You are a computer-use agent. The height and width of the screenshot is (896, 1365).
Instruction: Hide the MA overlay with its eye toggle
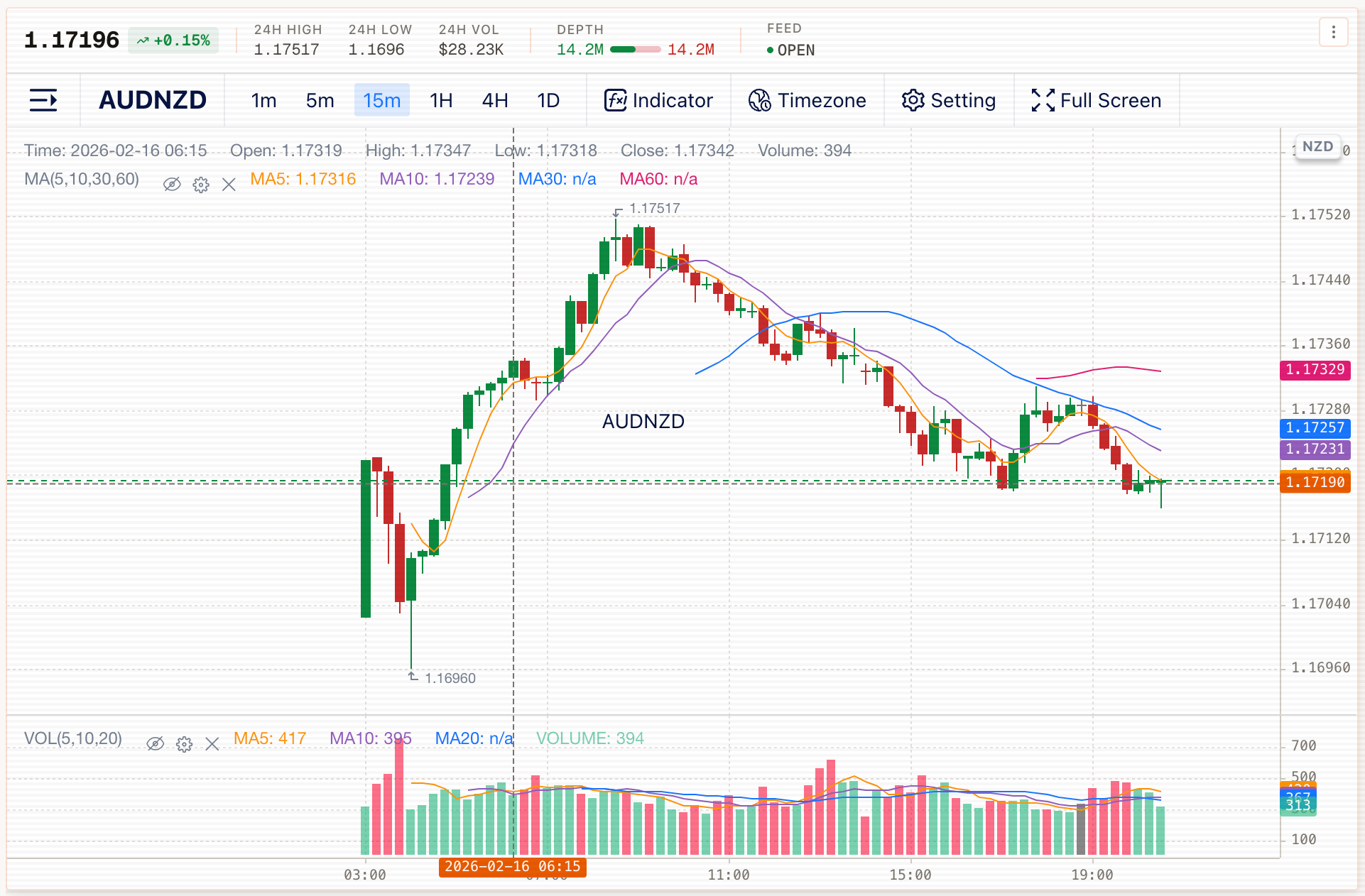click(173, 184)
